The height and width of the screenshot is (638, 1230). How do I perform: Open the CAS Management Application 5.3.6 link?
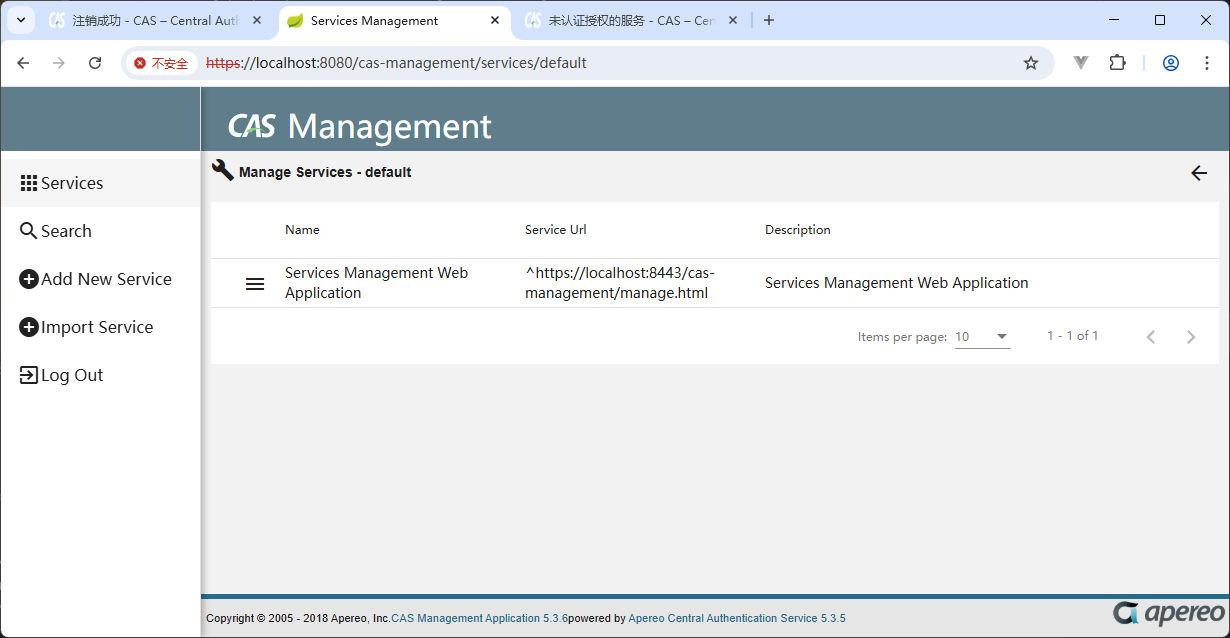click(479, 618)
